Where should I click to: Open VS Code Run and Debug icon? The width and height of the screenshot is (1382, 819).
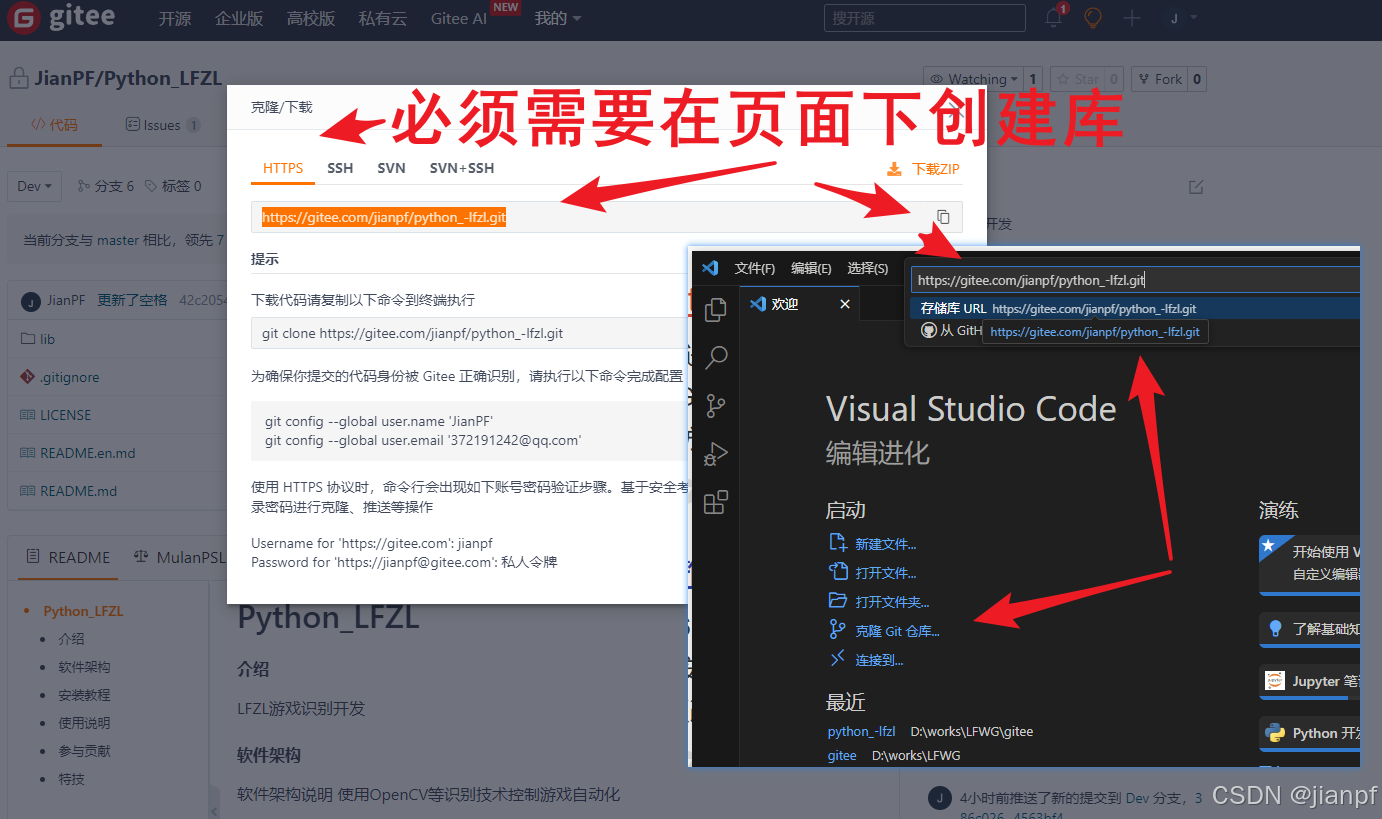pos(716,454)
